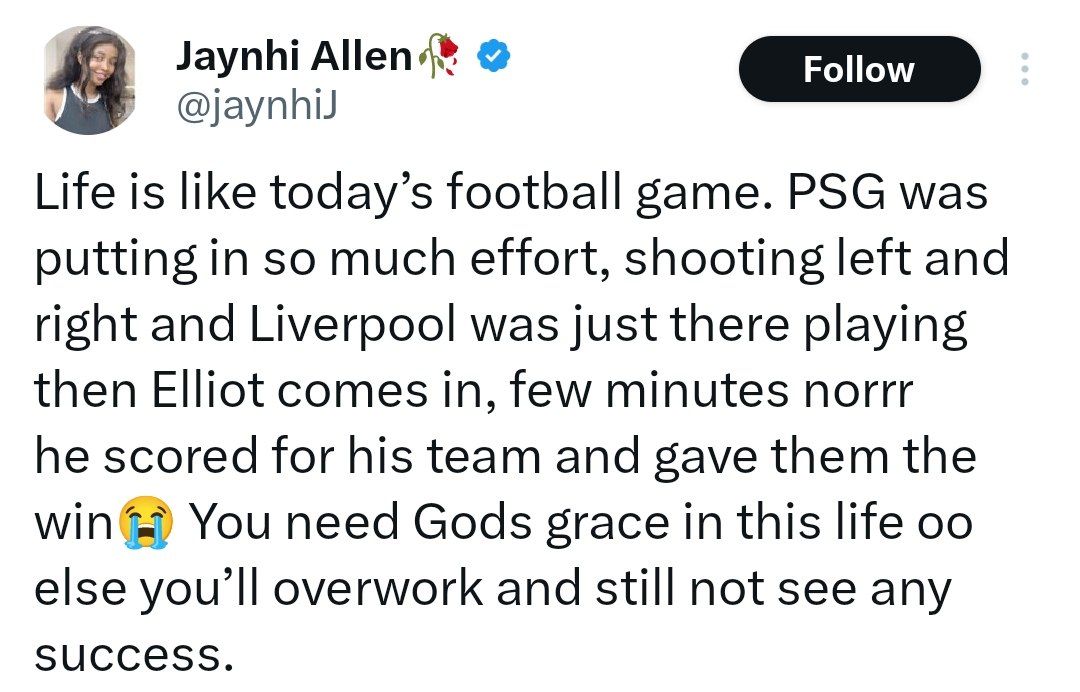This screenshot has width=1080, height=692.
Task: Click the wilted rose emoji beside the name
Action: [x=439, y=55]
